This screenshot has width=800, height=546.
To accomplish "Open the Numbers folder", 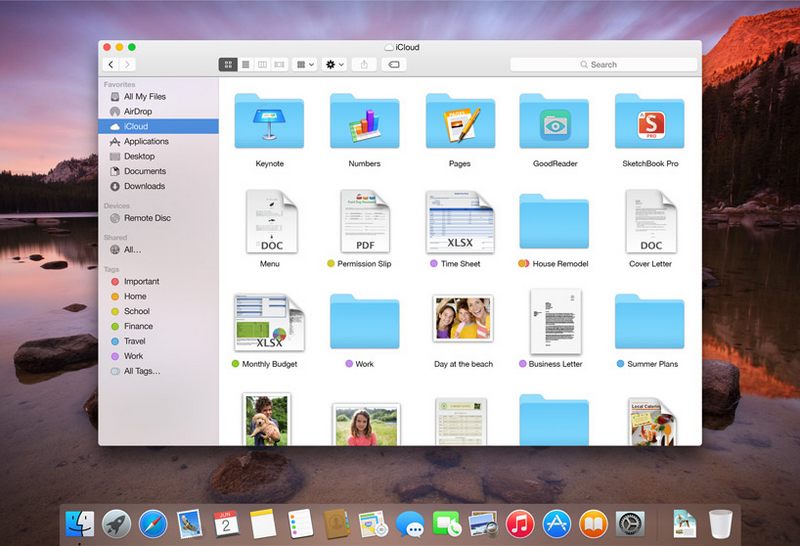I will (x=364, y=121).
